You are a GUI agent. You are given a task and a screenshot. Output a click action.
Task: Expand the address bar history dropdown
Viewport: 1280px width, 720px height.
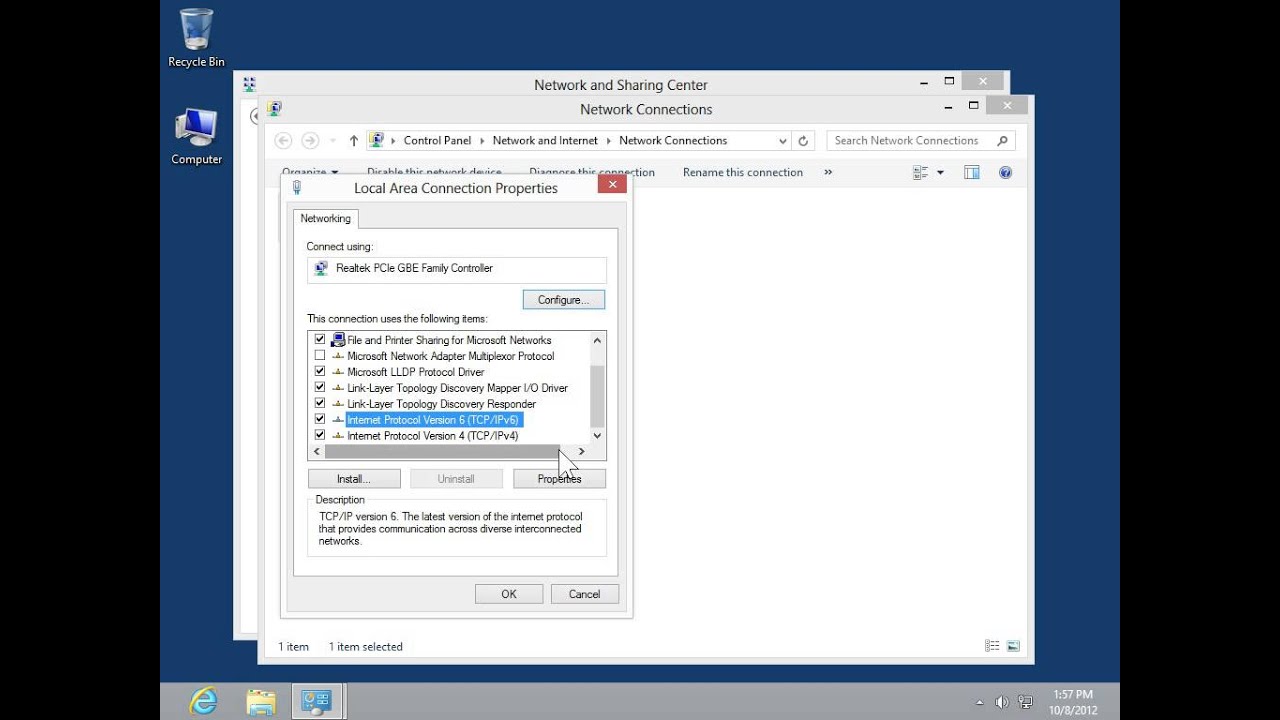(x=782, y=141)
